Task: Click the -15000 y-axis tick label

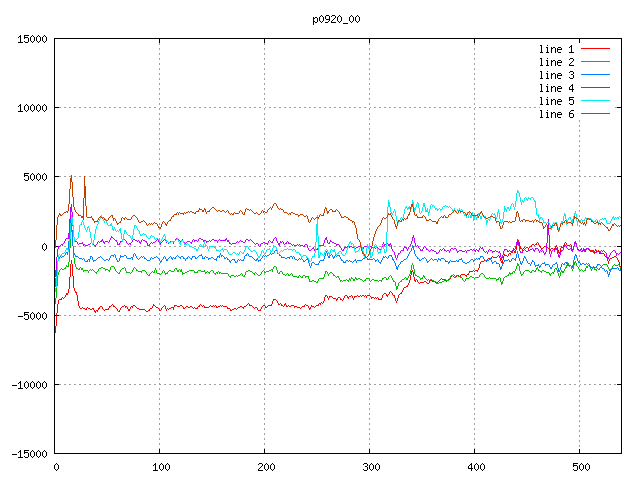Action: 28,454
